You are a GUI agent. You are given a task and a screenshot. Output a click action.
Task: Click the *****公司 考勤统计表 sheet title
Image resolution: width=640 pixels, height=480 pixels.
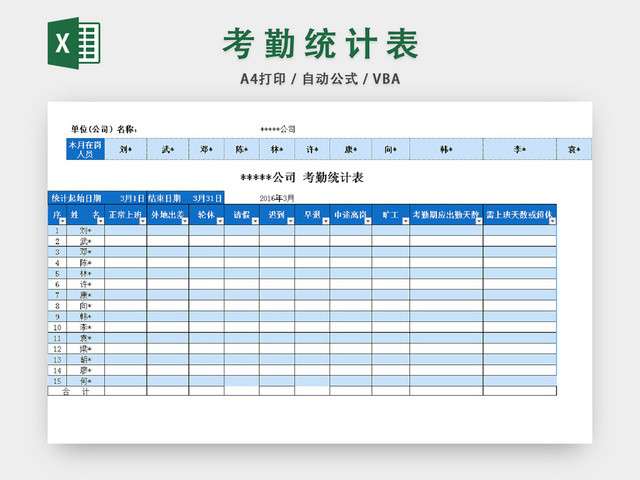click(x=302, y=178)
